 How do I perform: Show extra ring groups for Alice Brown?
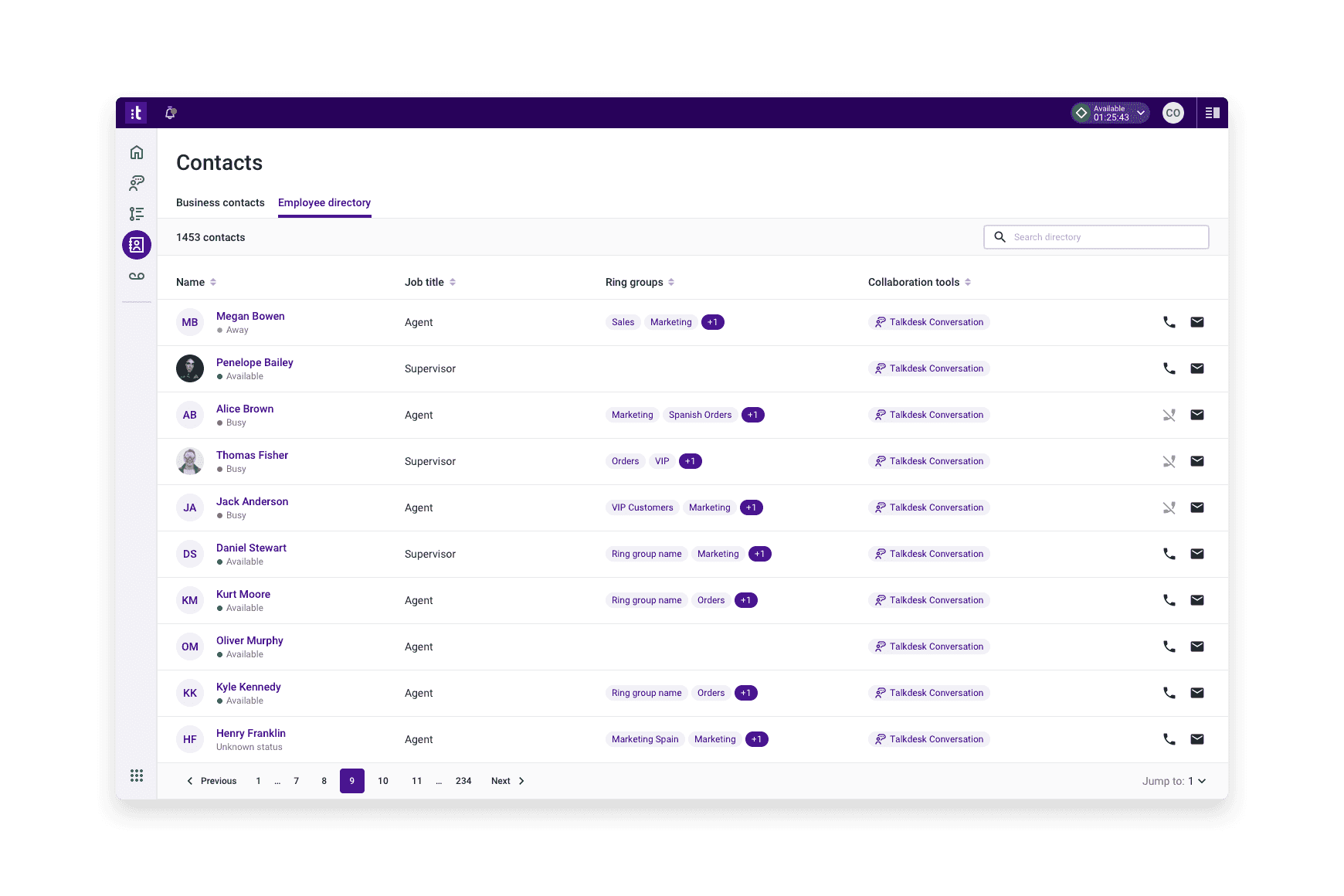tap(752, 415)
